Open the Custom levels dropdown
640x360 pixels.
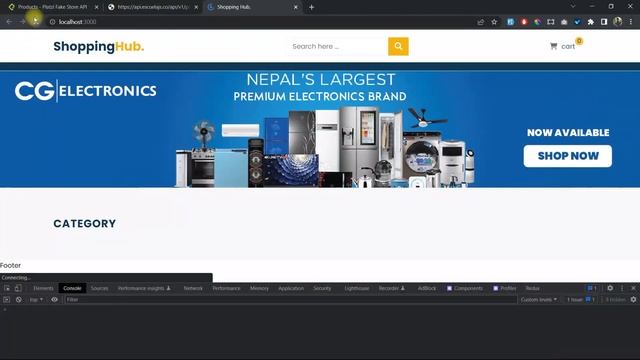click(539, 300)
